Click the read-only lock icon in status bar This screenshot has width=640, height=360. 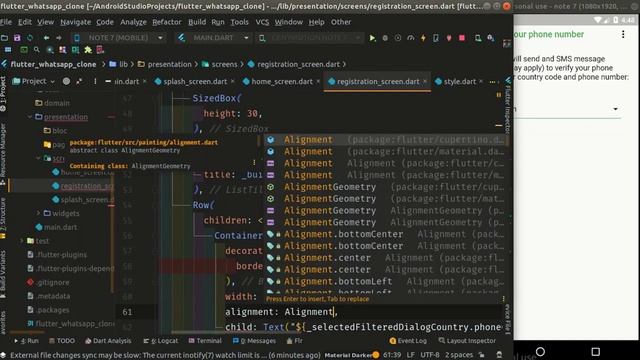(482, 355)
